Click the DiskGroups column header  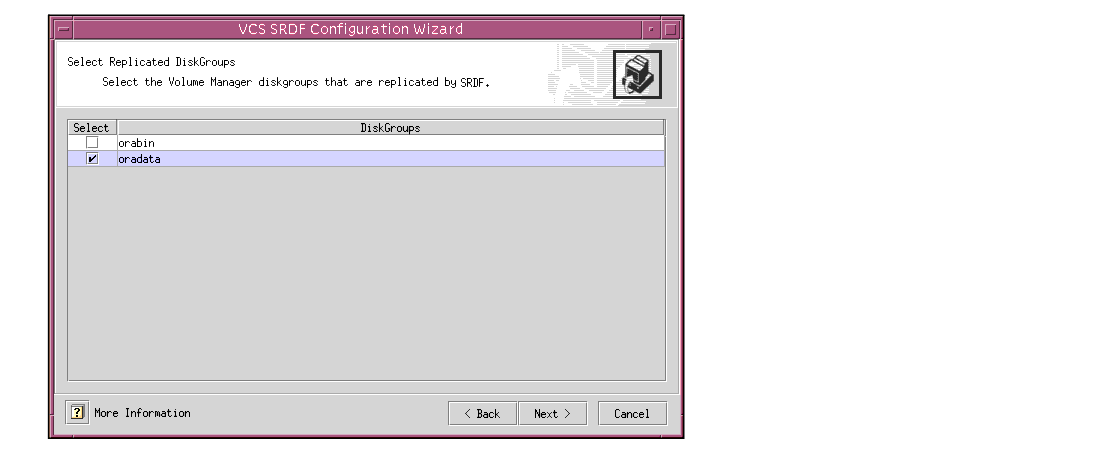click(391, 128)
